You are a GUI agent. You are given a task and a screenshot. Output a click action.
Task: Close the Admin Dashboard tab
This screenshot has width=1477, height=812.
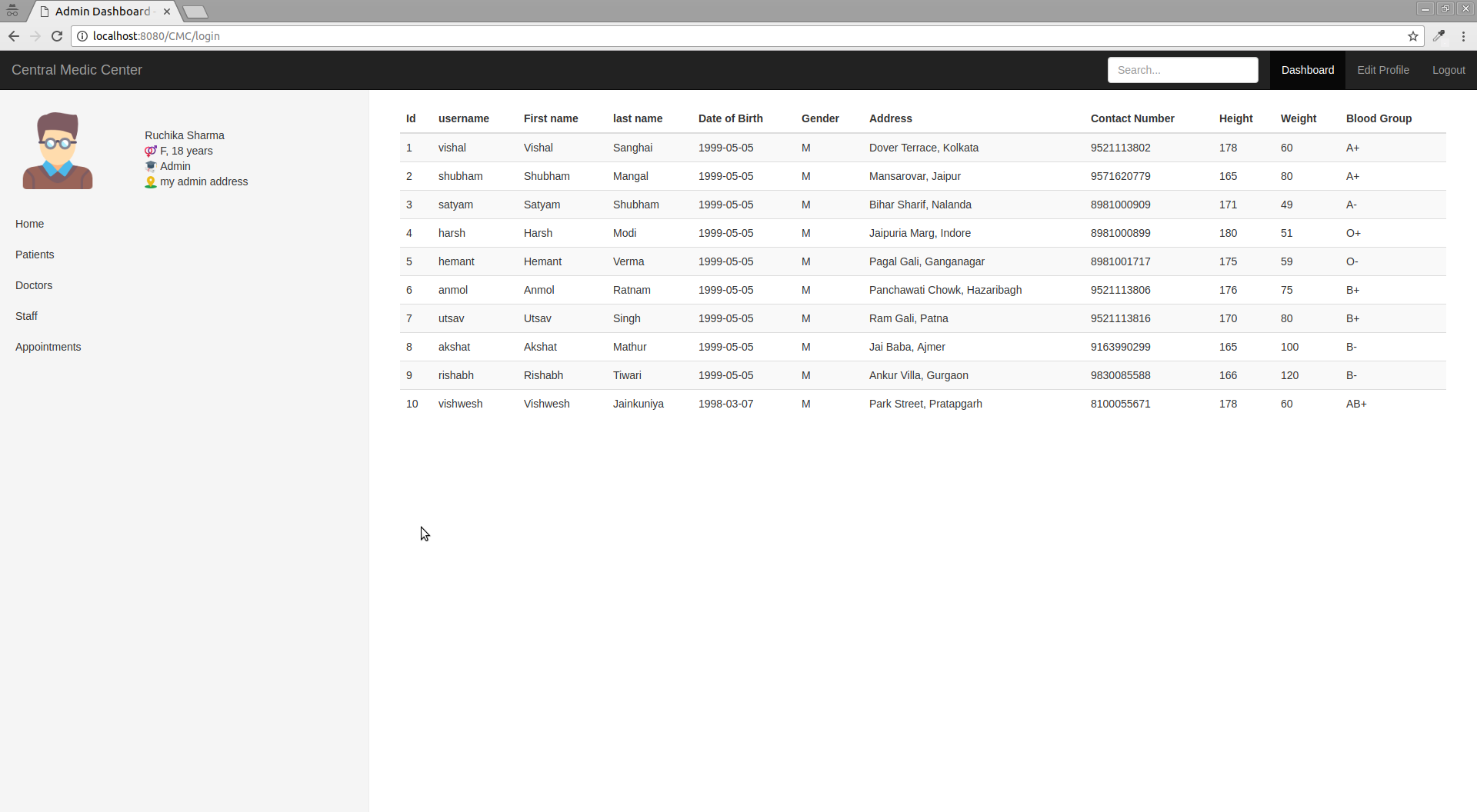point(167,12)
